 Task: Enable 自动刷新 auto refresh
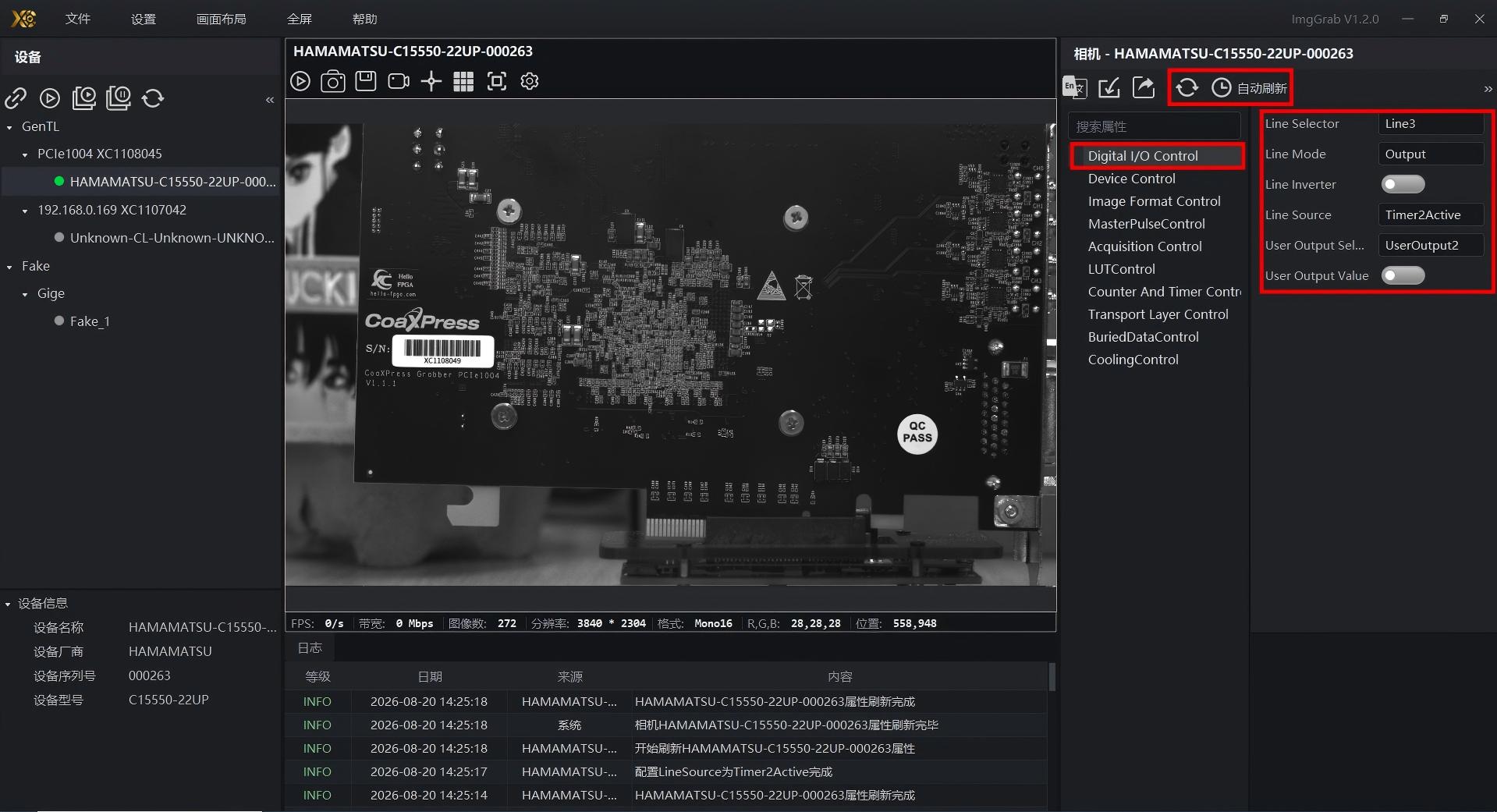(1249, 88)
